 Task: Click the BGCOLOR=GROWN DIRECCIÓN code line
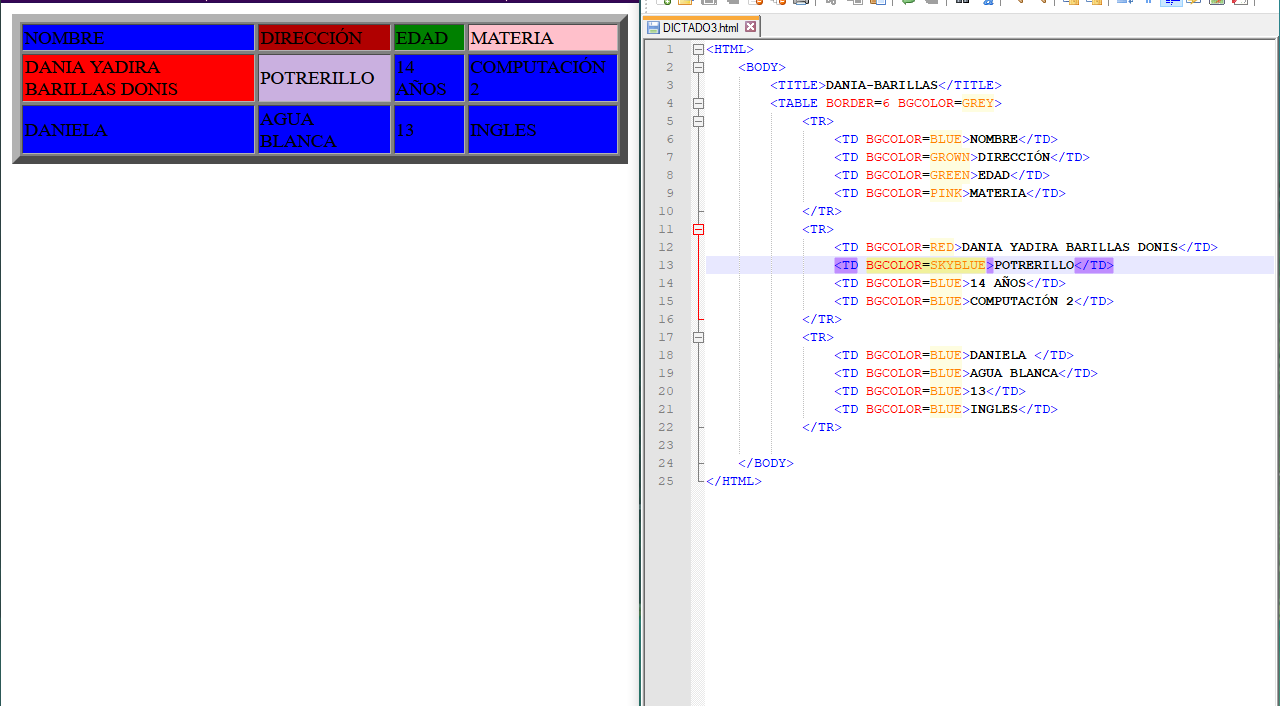pyautogui.click(x=962, y=157)
